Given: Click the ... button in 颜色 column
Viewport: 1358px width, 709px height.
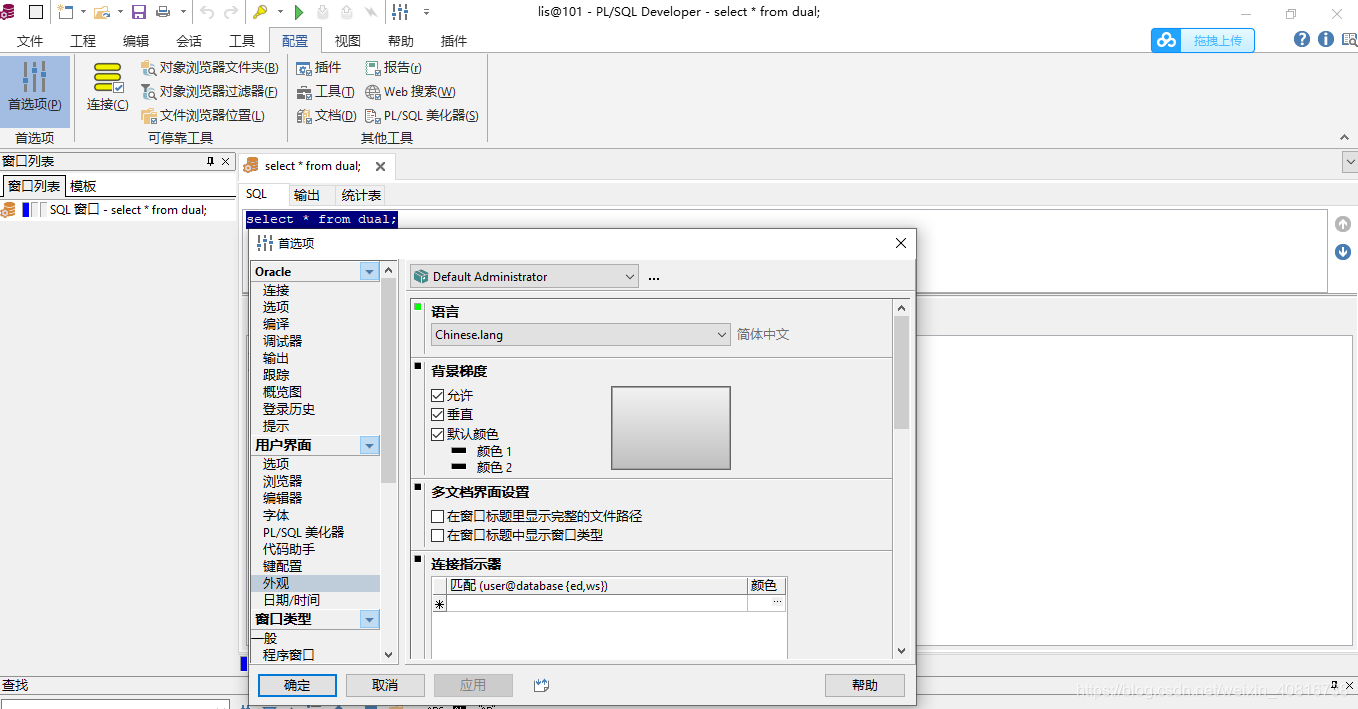Looking at the screenshot, I should 777,603.
